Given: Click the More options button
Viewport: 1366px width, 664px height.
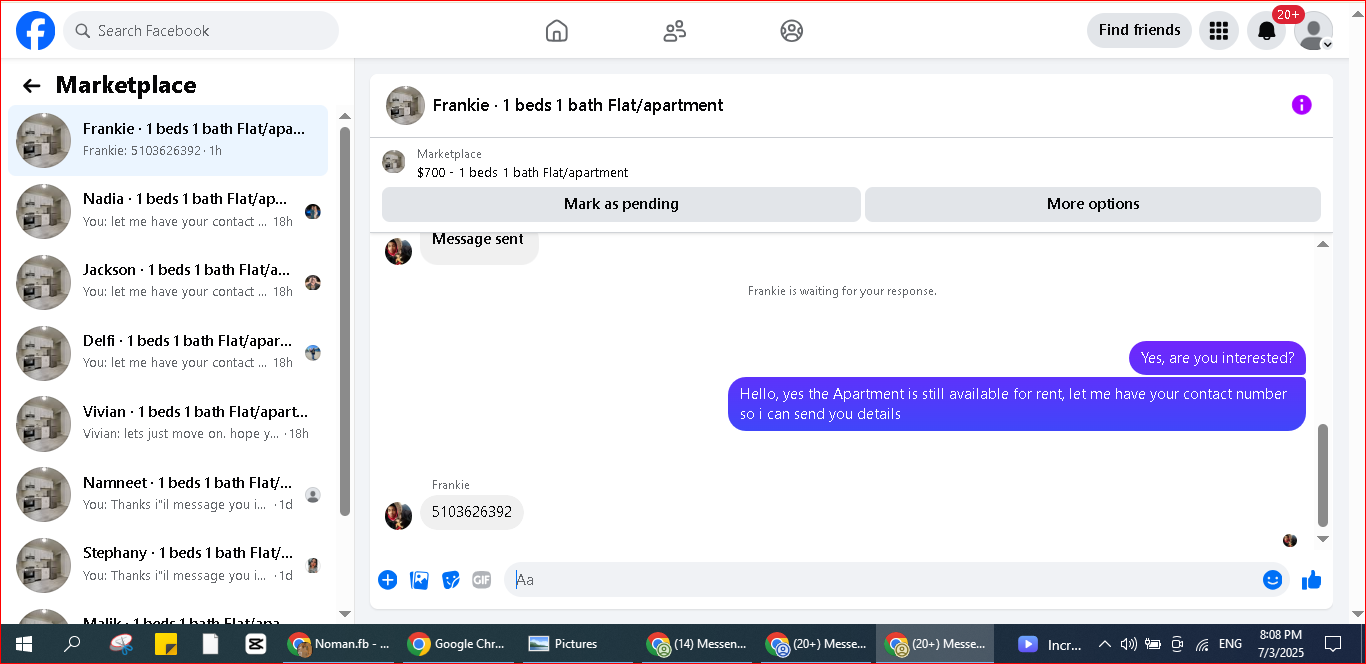Looking at the screenshot, I should coord(1093,204).
